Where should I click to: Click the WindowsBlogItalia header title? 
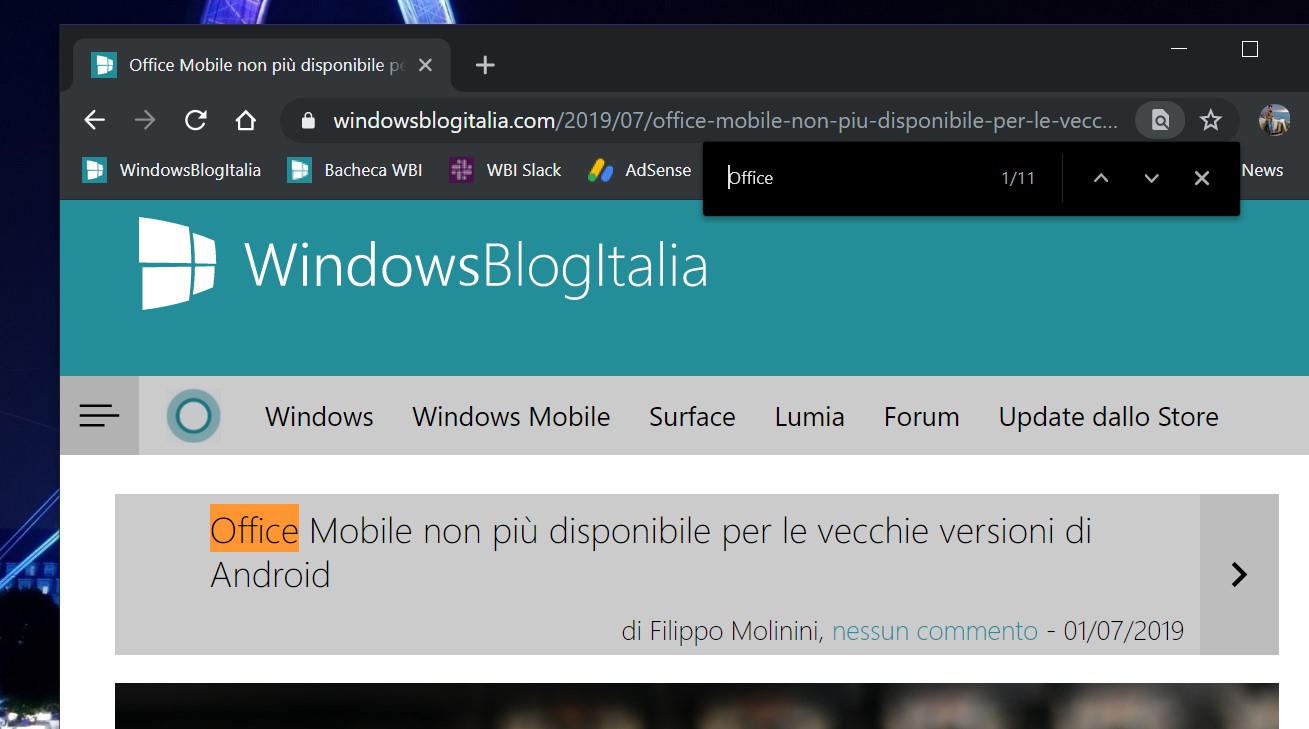click(476, 267)
